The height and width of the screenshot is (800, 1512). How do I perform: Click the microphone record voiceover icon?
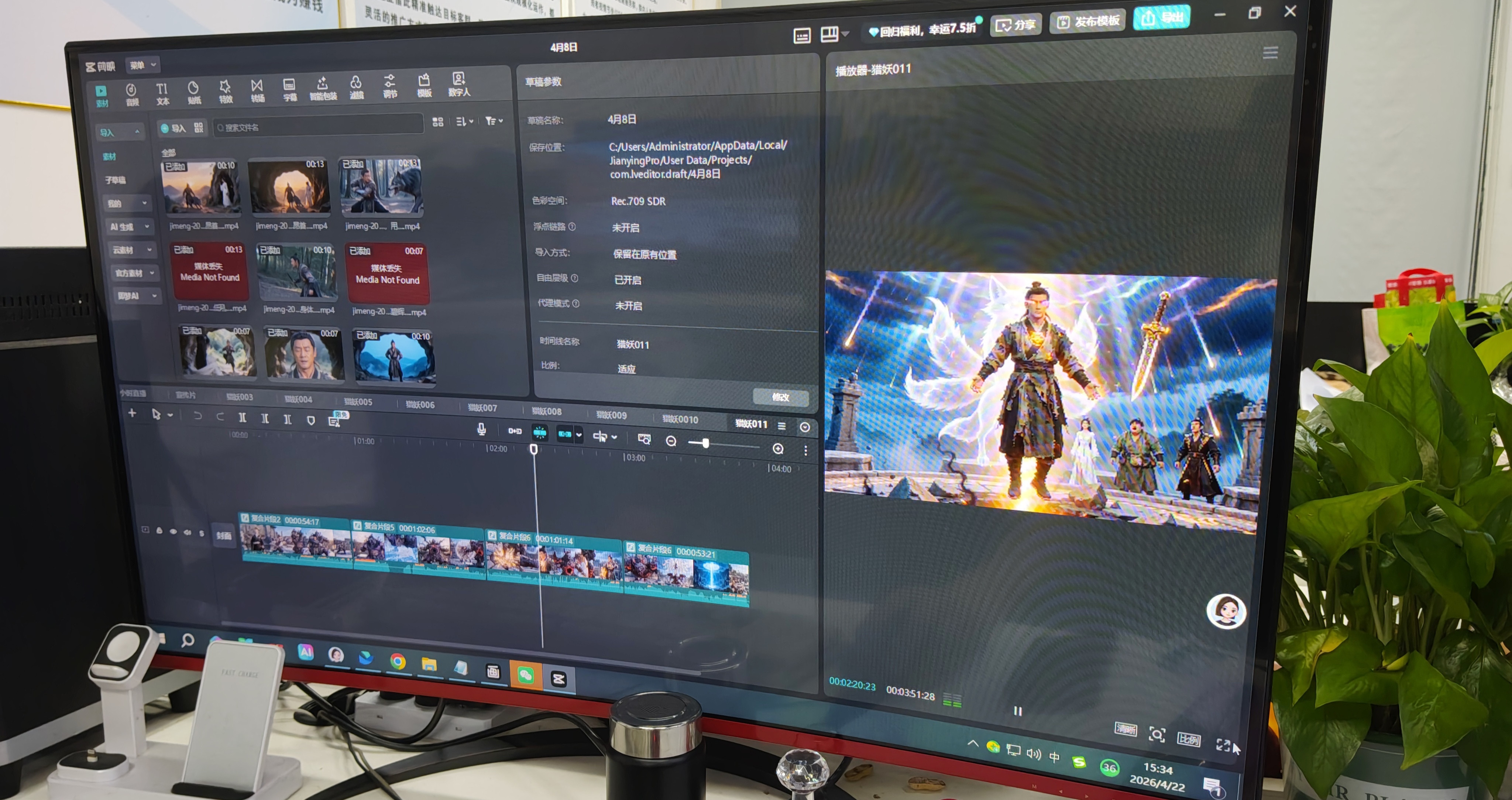tap(481, 429)
